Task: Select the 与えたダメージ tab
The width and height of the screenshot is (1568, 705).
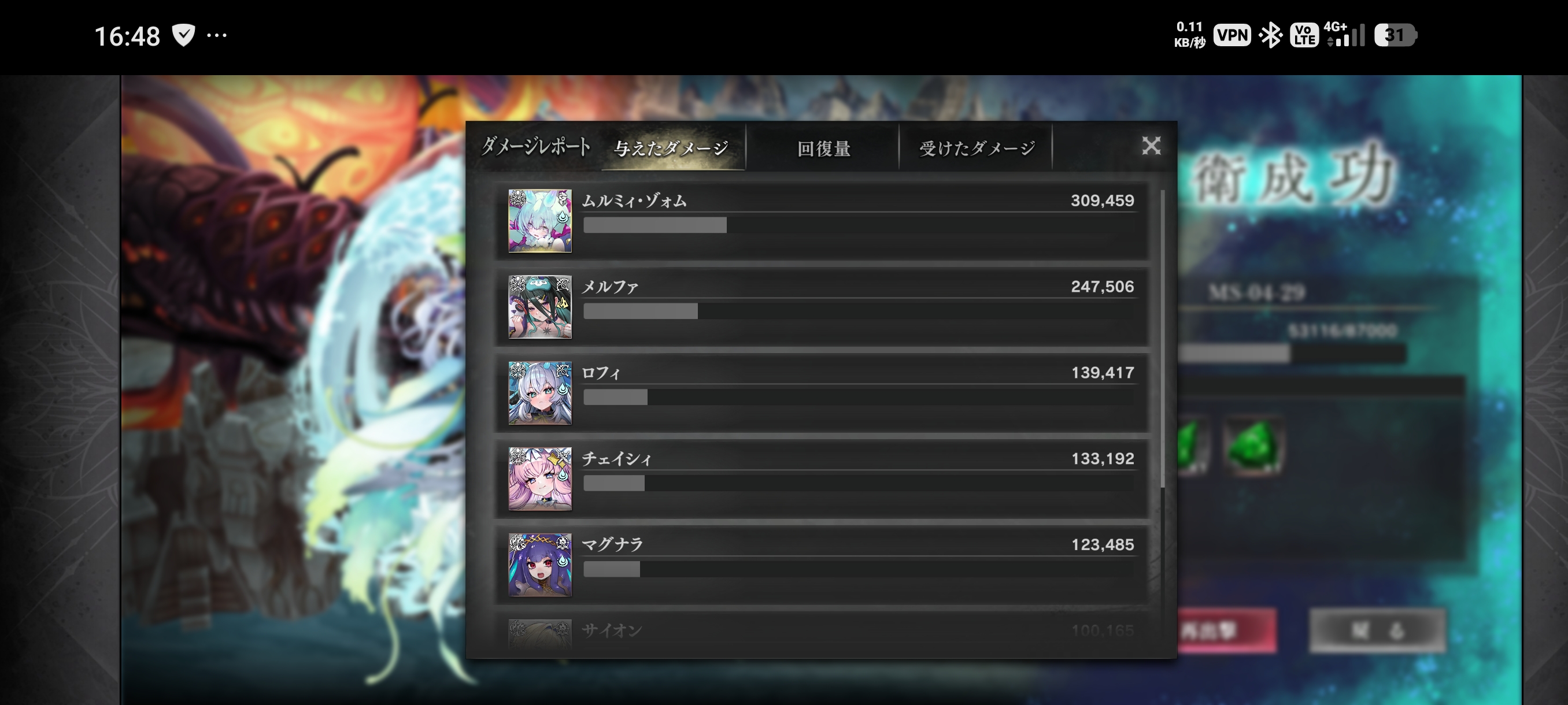Action: tap(671, 148)
